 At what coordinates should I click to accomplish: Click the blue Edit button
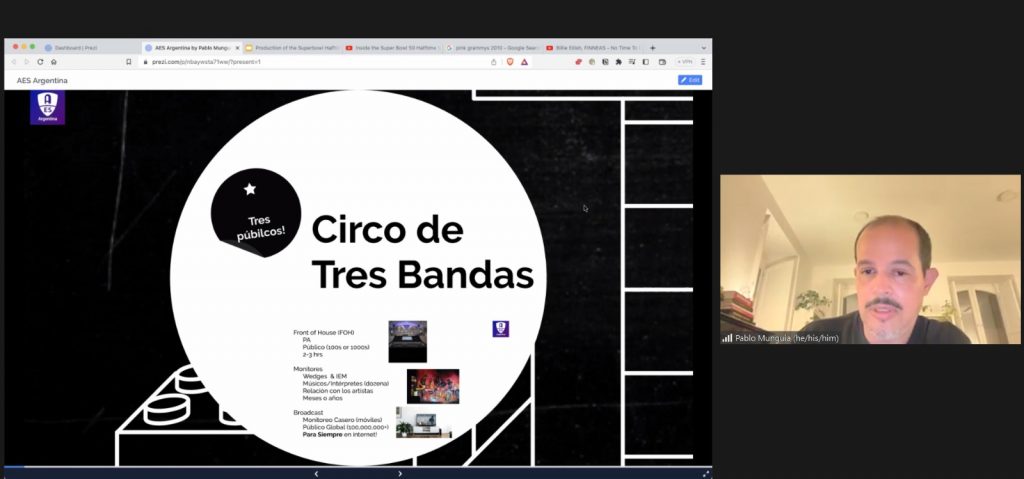689,80
